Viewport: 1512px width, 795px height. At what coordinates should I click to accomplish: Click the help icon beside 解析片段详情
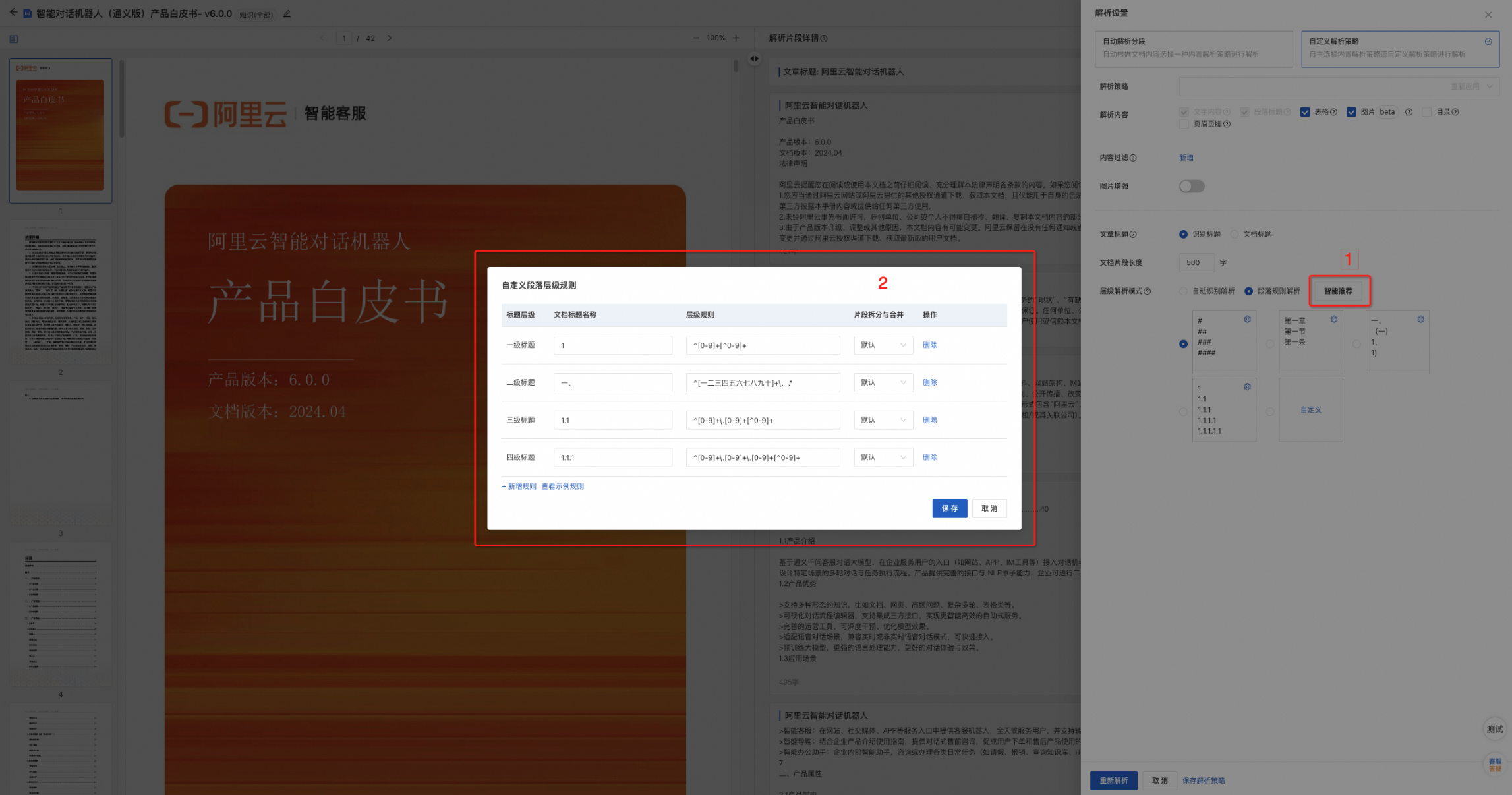coord(824,39)
